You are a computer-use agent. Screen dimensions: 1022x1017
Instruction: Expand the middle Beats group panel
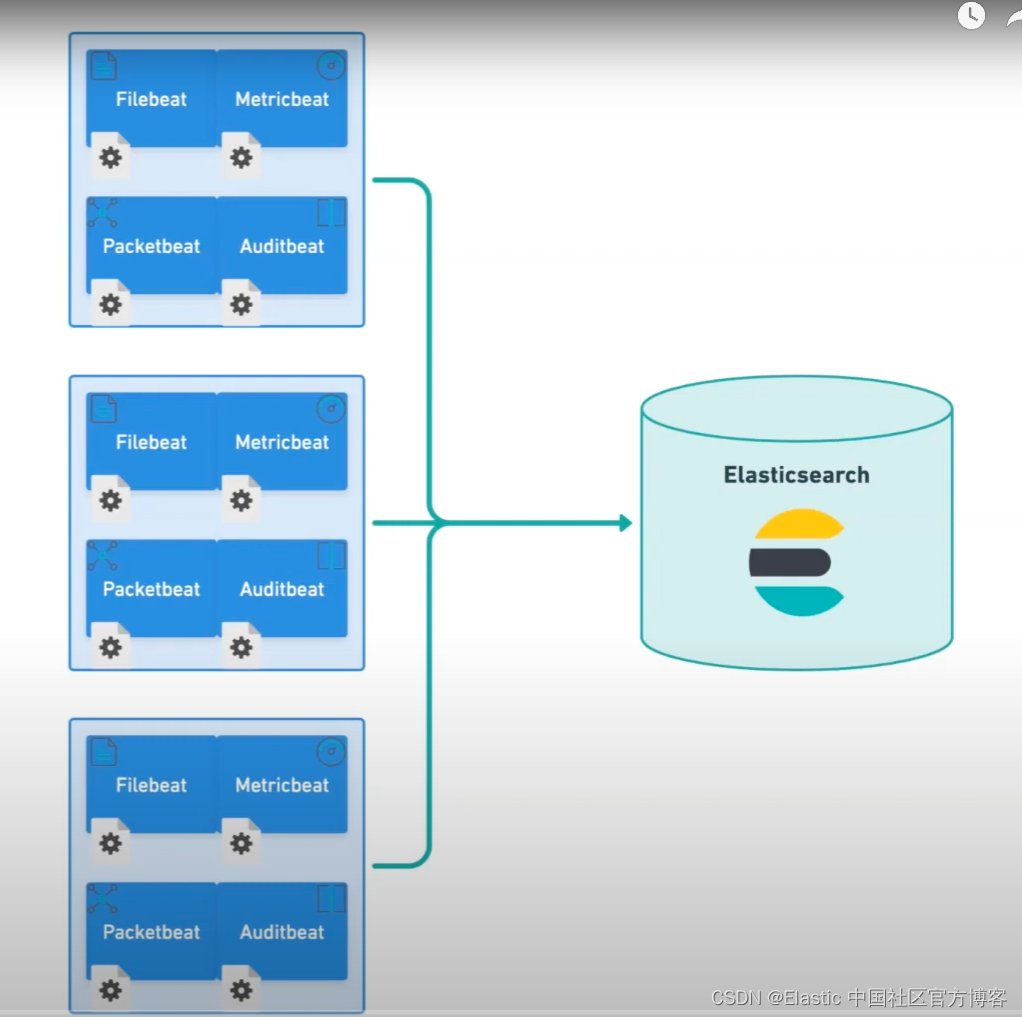tap(217, 523)
